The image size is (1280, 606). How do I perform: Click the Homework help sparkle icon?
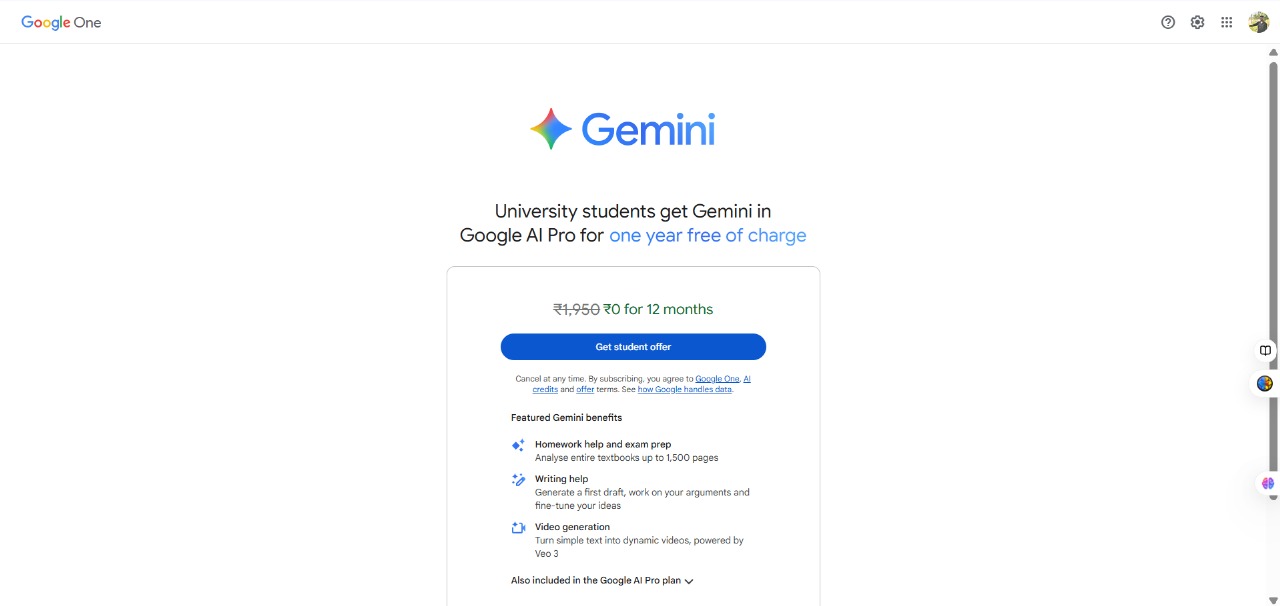518,445
